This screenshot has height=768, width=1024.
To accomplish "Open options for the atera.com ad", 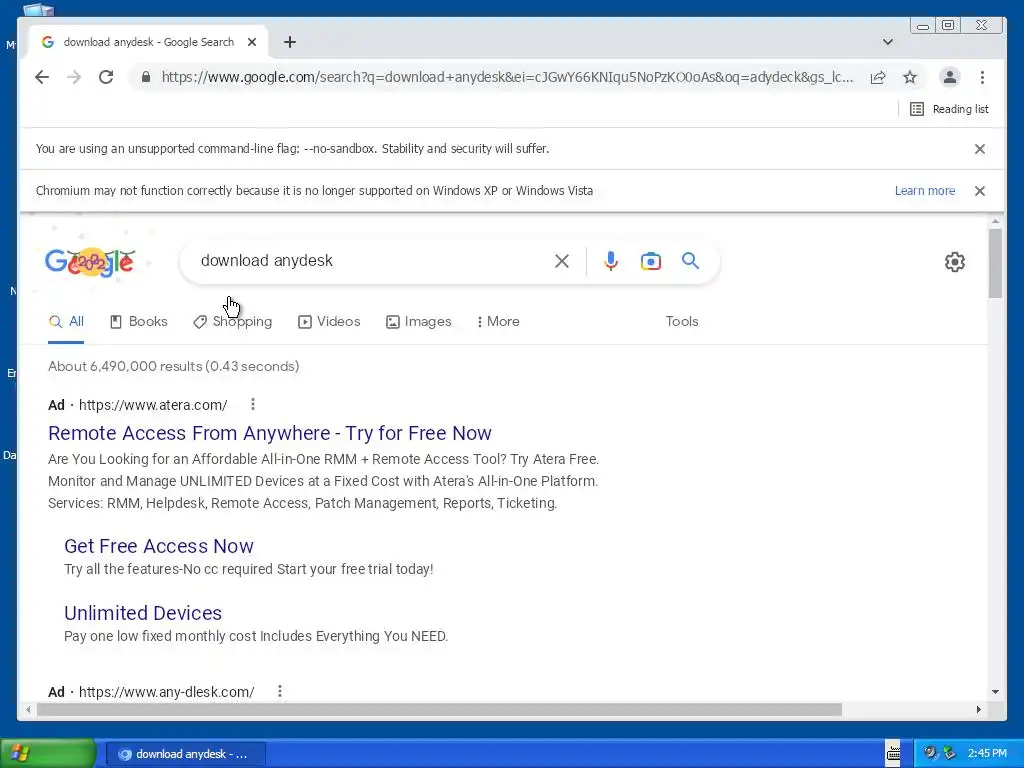I will (x=253, y=404).
